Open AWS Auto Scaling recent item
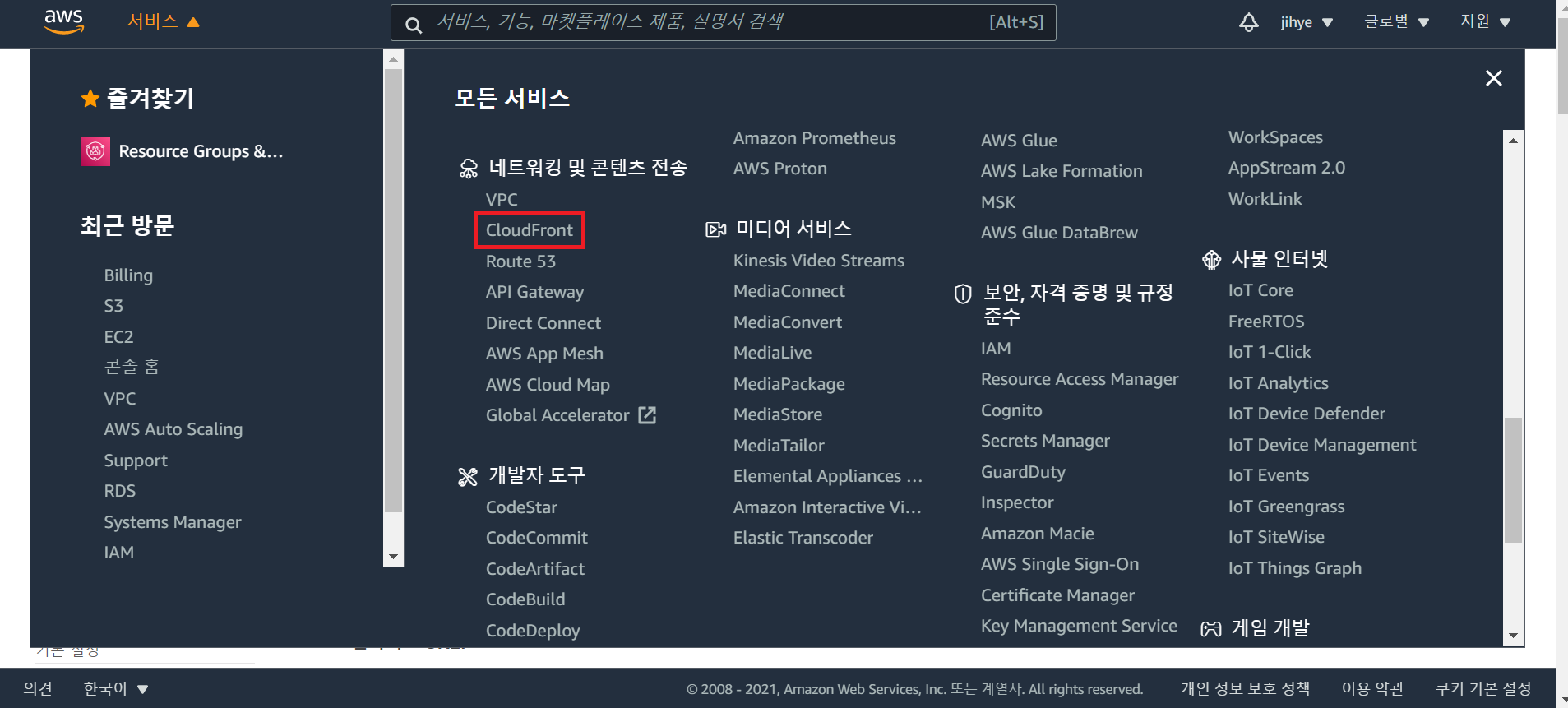 [173, 429]
